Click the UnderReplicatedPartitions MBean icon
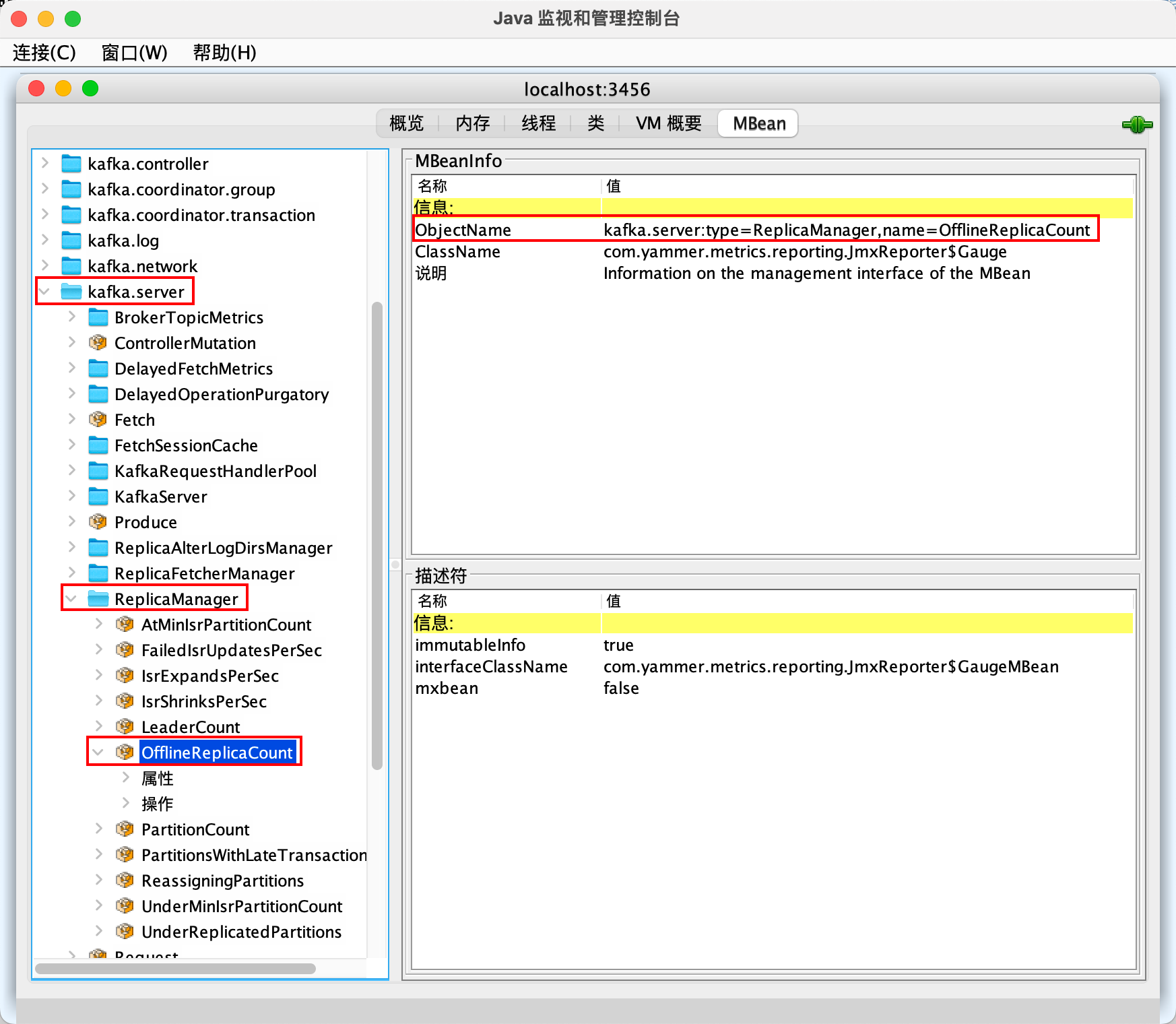Screen dimensions: 1176x1024 [125, 932]
